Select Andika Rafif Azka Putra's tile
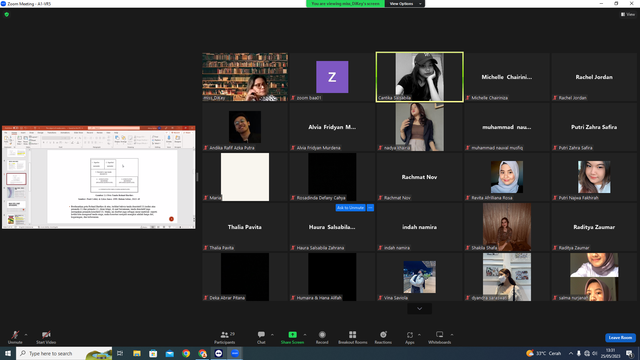Image resolution: width=640 pixels, height=360 pixels. (245, 127)
